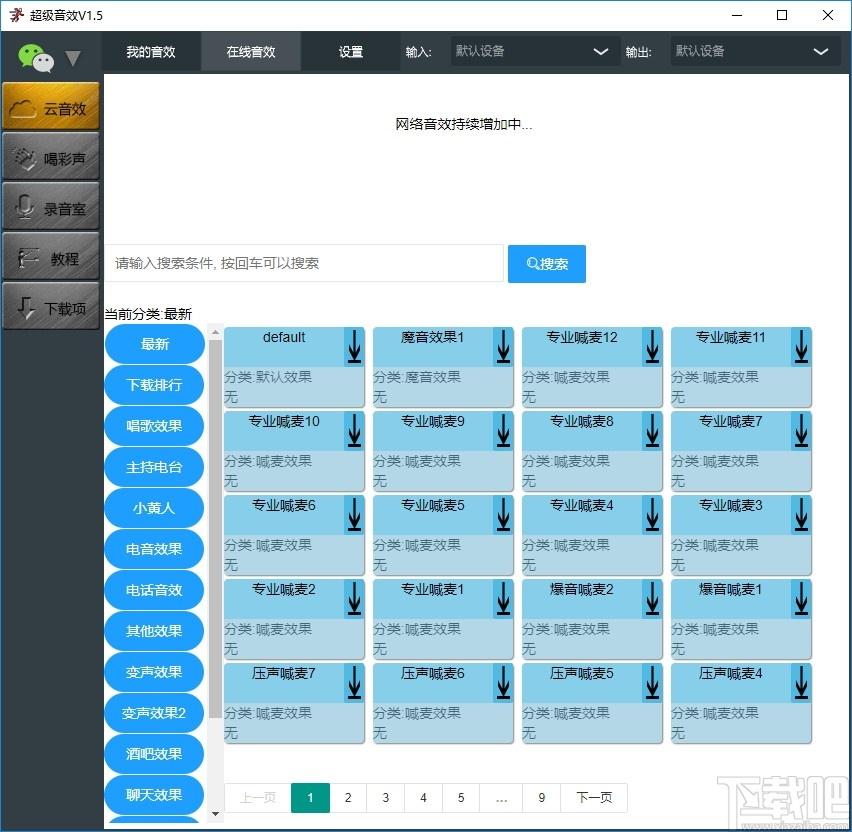This screenshot has height=832, width=852.
Task: Go to page 5
Action: pos(461,798)
